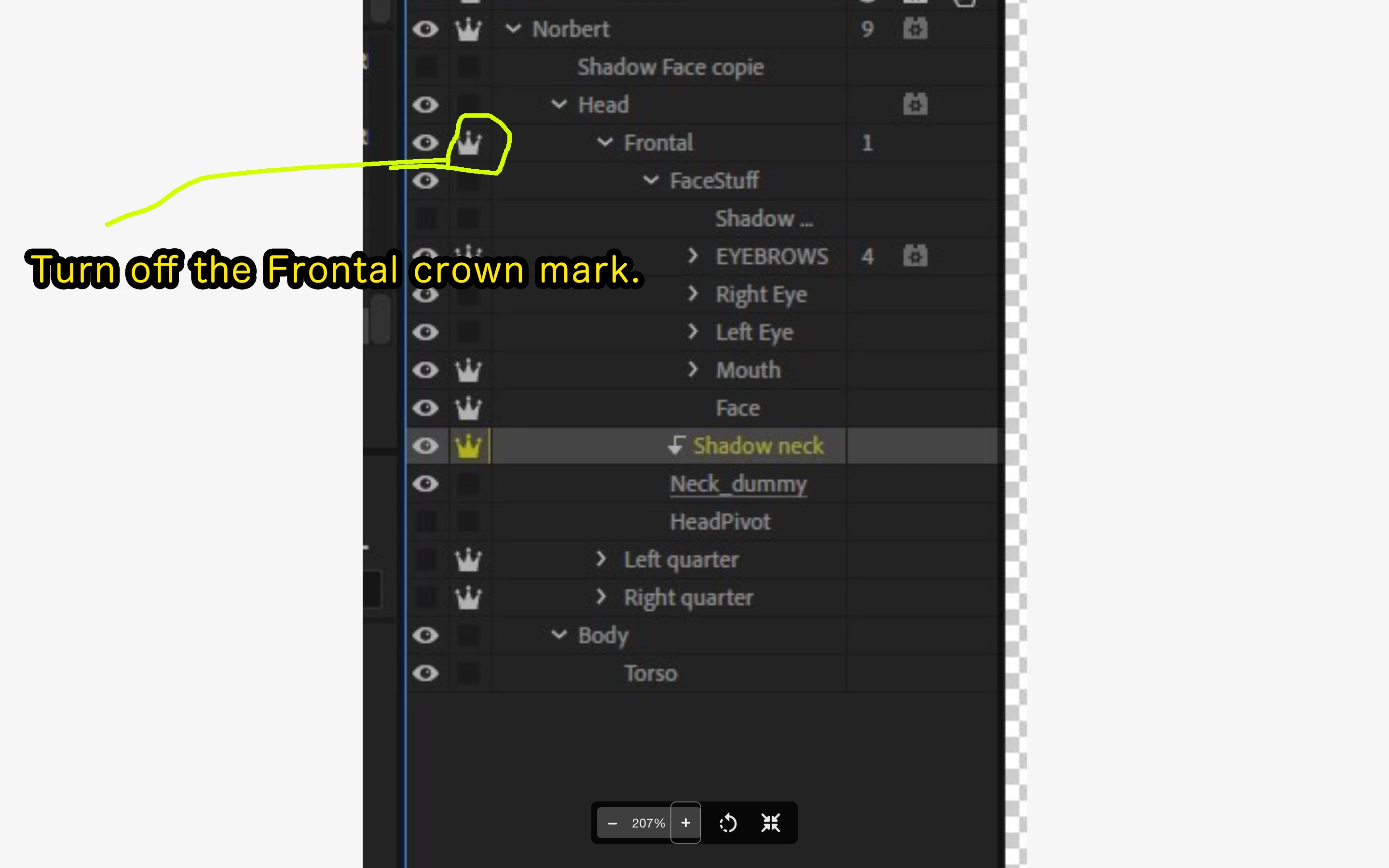The image size is (1389, 868).
Task: Click the Norbert crown icon
Action: point(468,29)
